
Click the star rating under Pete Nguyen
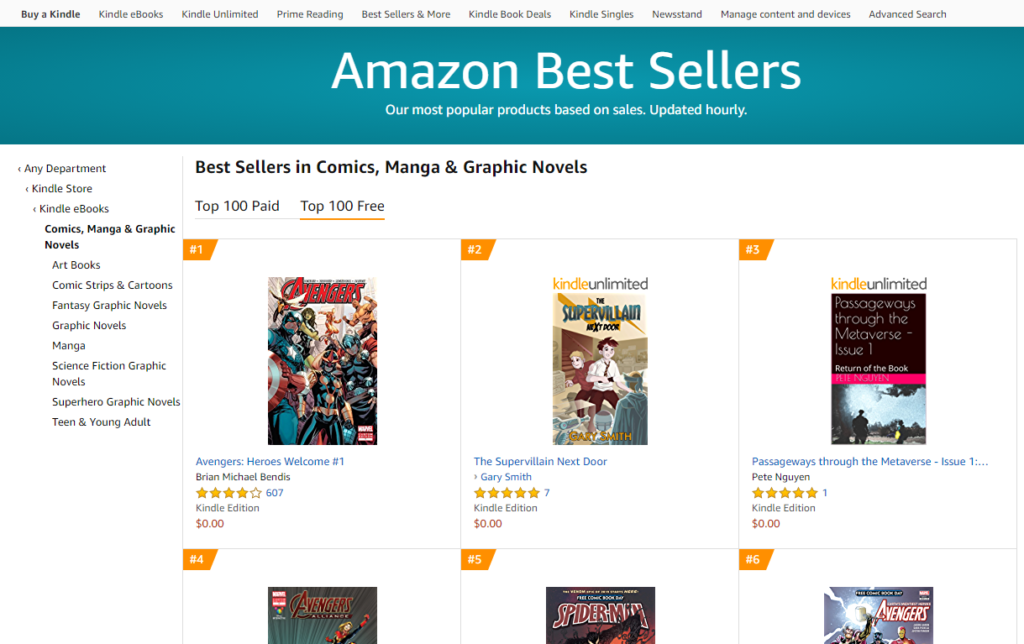[785, 493]
